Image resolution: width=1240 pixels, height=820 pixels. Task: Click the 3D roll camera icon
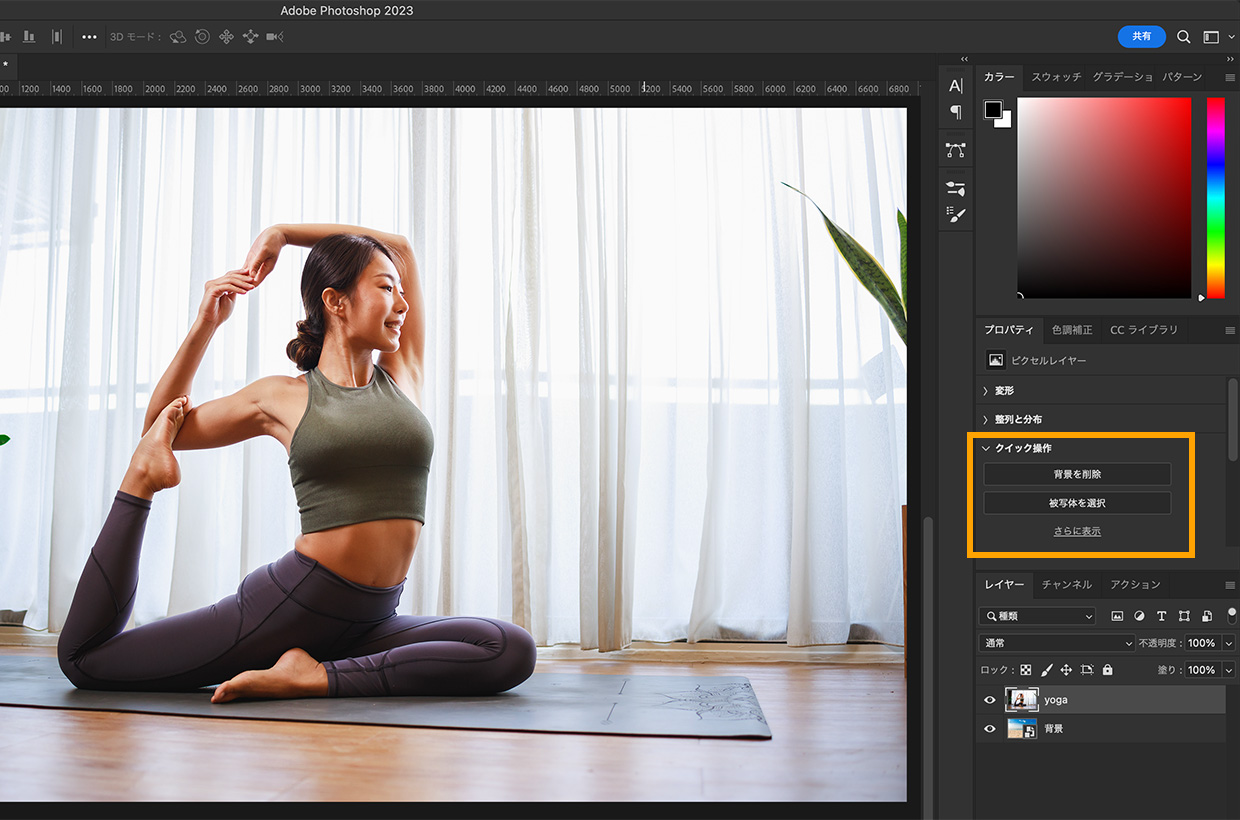click(x=202, y=37)
